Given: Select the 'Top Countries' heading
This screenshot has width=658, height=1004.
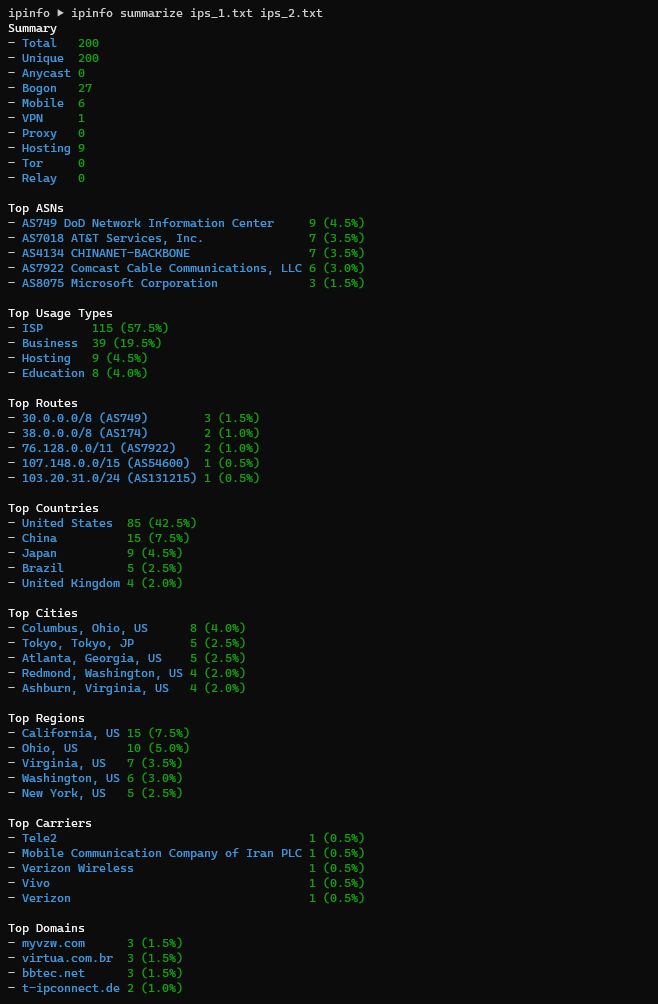Looking at the screenshot, I should (53, 508).
